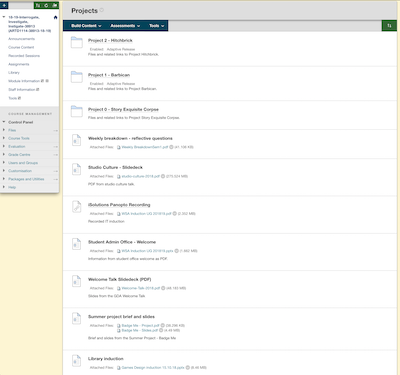Open Project 0 - Story Exquisite Corpse link
Viewport: 400px width, 375px height.
[123, 109]
